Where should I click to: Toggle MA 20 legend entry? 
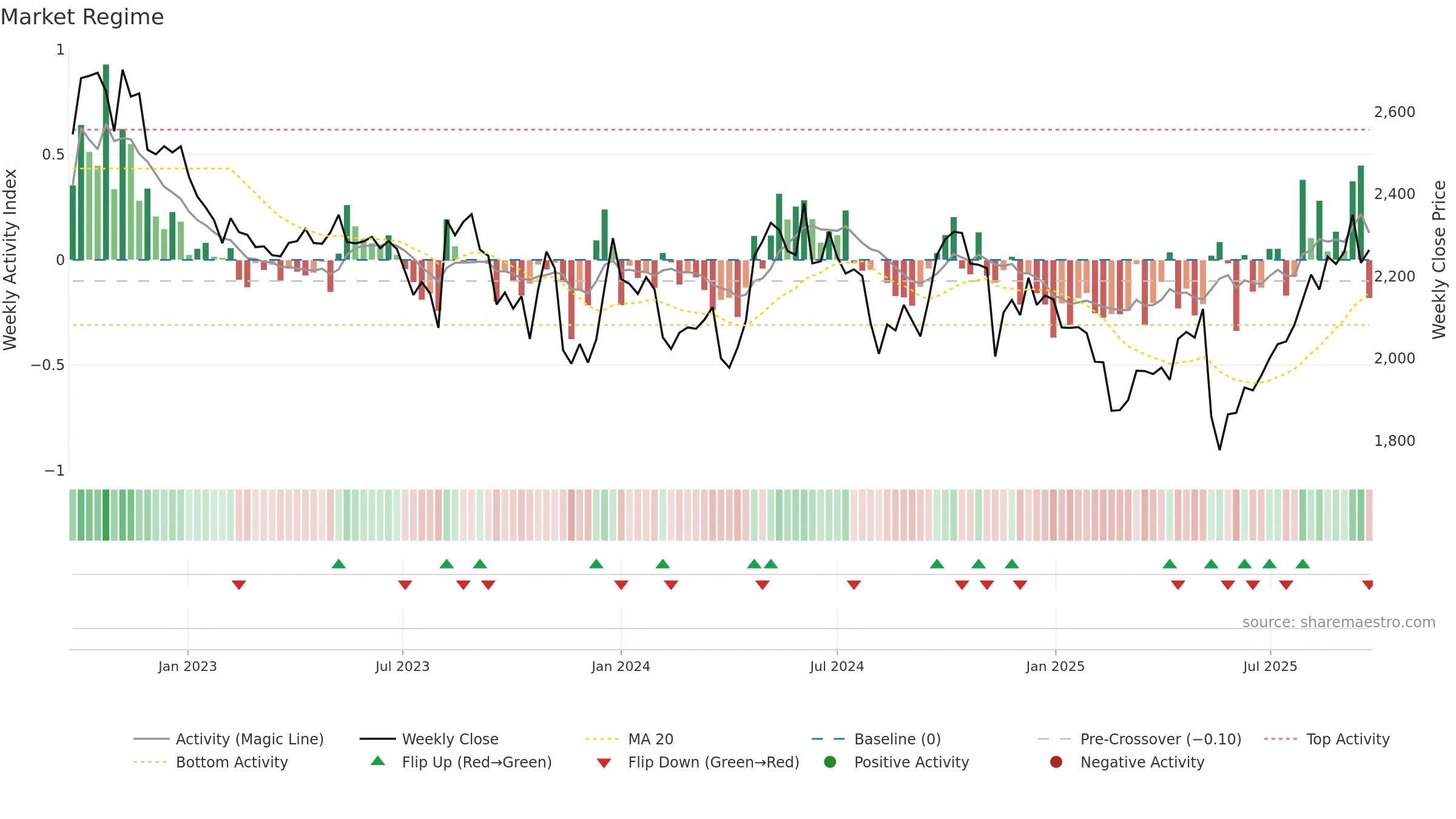pyautogui.click(x=630, y=739)
